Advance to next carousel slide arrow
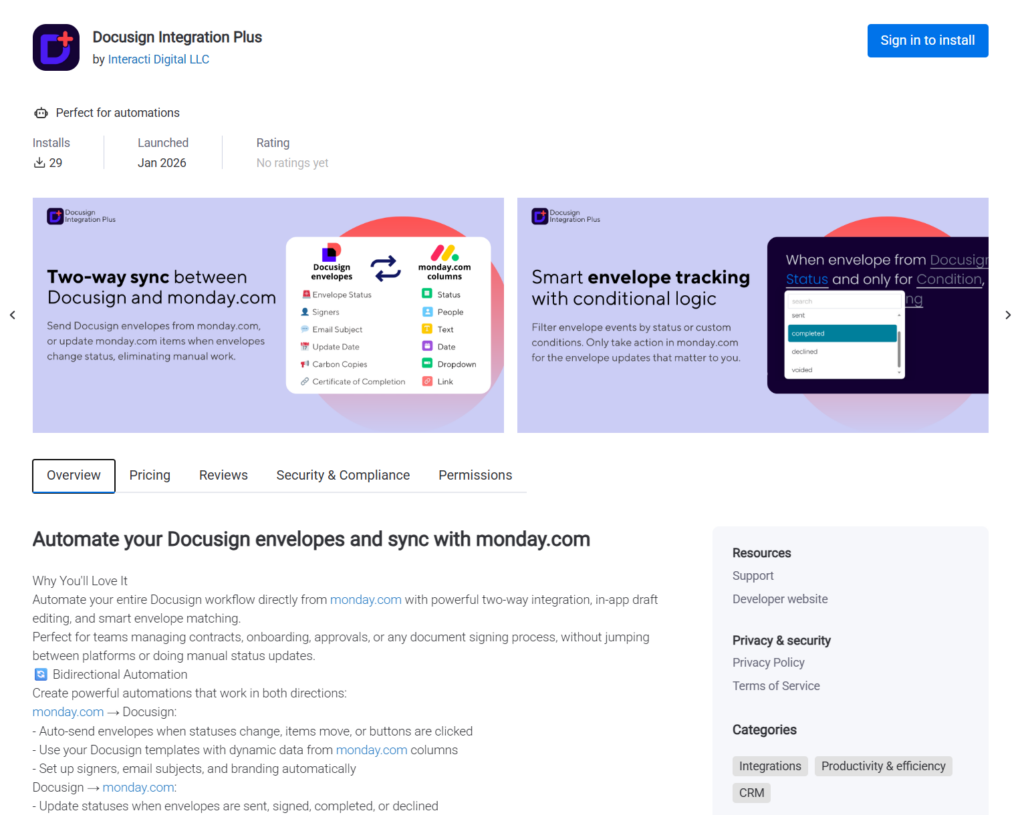The image size is (1024, 815). (1008, 315)
